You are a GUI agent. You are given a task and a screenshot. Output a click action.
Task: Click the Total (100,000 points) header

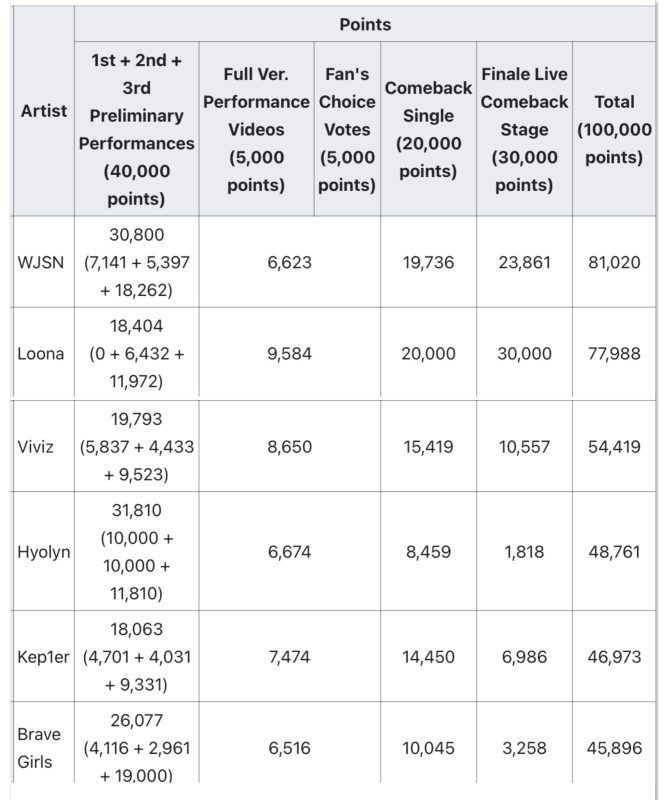614,129
